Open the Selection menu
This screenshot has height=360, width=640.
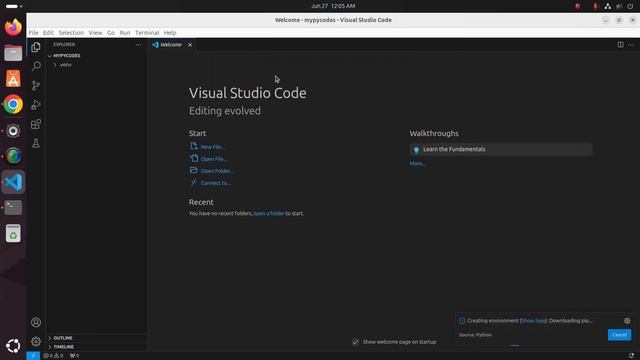[x=71, y=33]
